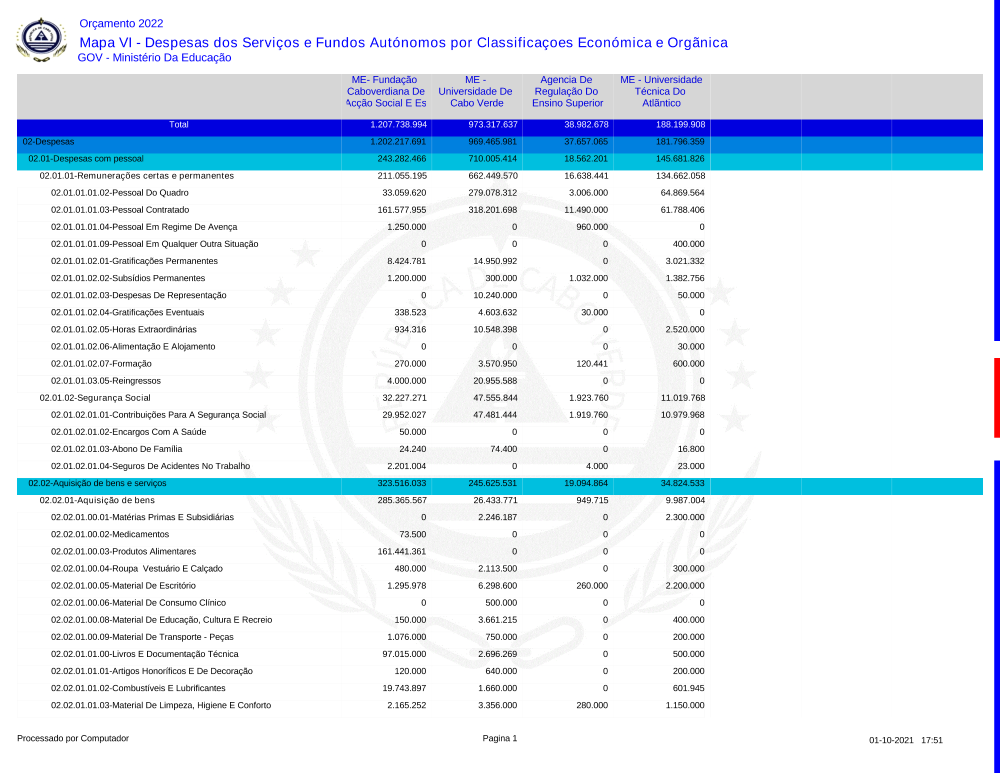Click the red marker on the right edge

(x=996, y=397)
